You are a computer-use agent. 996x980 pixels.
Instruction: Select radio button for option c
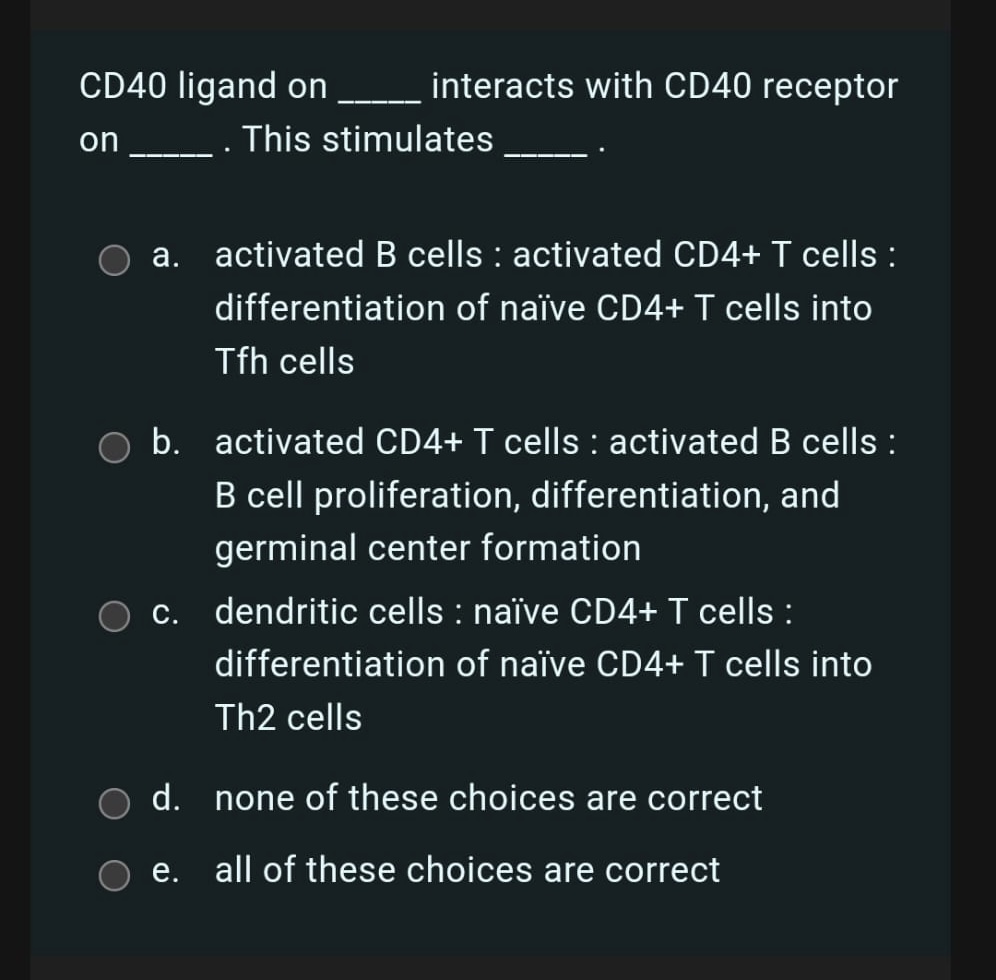(x=113, y=617)
